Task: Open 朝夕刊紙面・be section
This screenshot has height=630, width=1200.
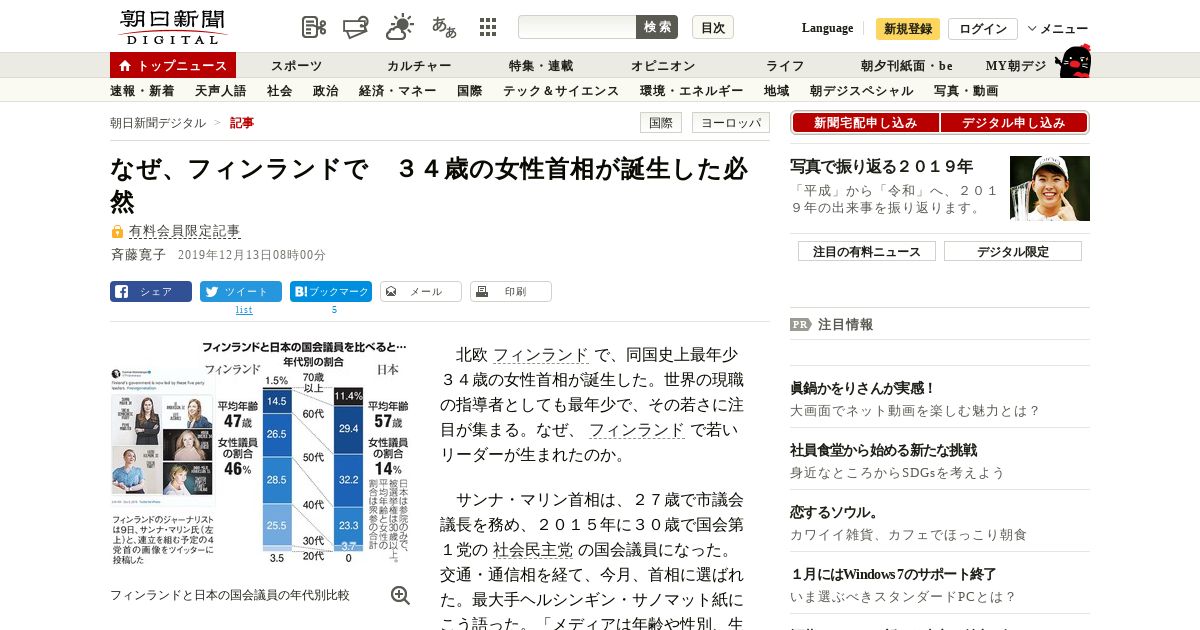Action: [x=907, y=66]
